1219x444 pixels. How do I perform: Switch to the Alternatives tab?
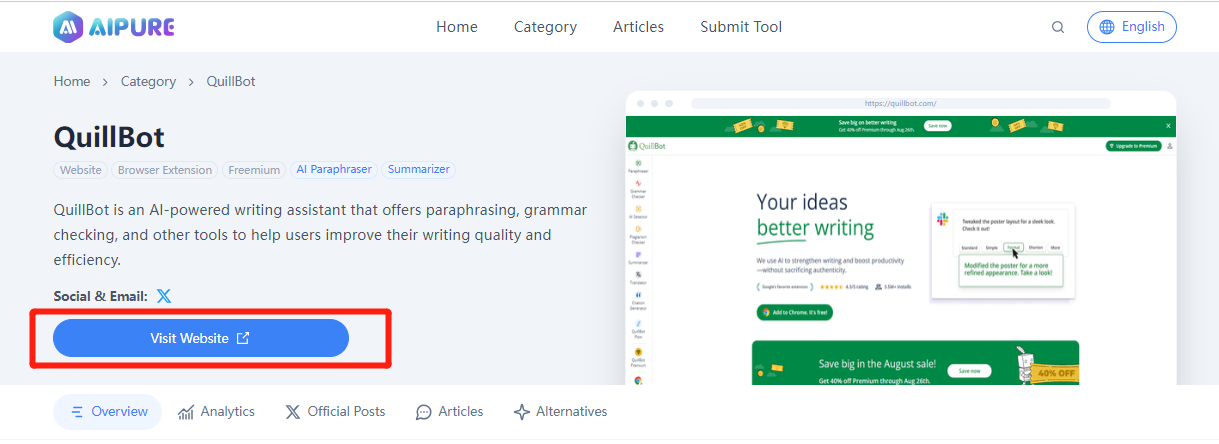click(x=560, y=411)
